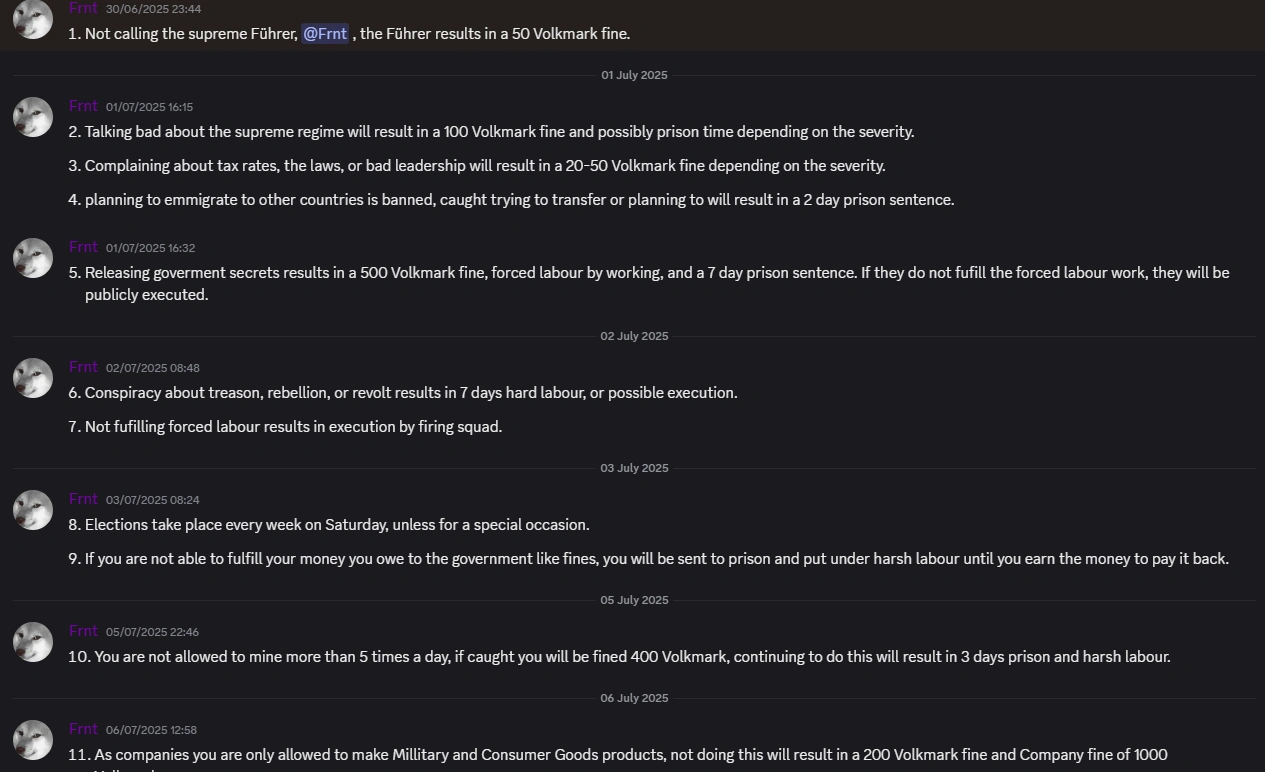Click the @Frnt mention in rule 1
The height and width of the screenshot is (772, 1265).
point(325,34)
